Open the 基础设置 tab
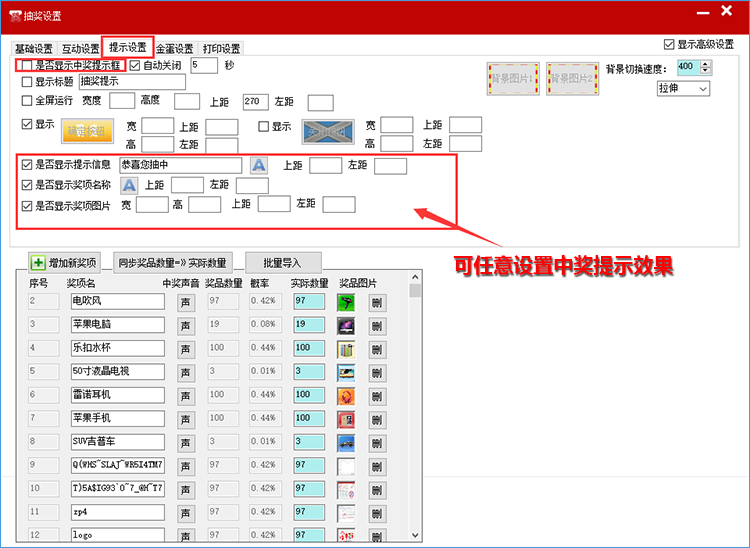 (34, 48)
